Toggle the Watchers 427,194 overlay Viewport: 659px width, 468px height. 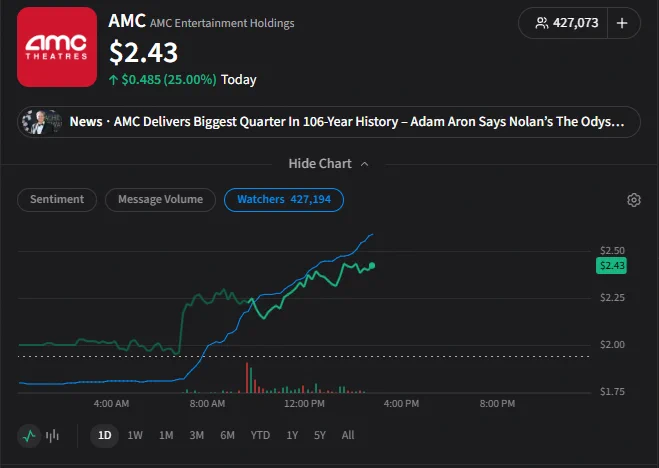pyautogui.click(x=284, y=200)
